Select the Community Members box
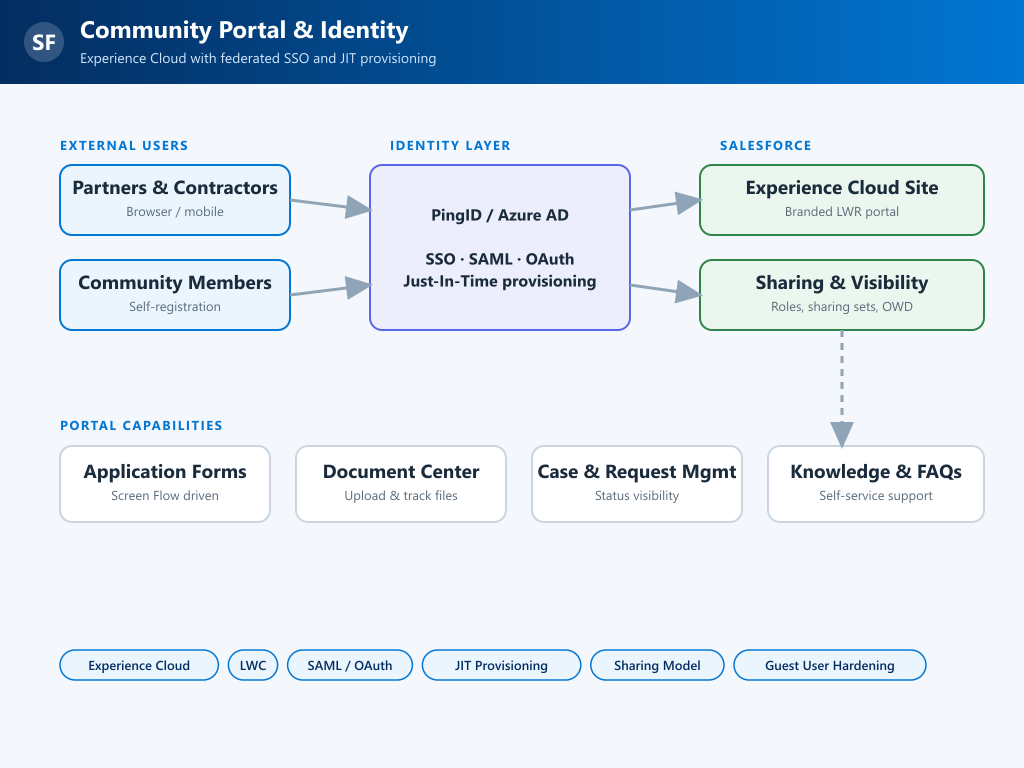Image resolution: width=1024 pixels, height=768 pixels. (175, 295)
